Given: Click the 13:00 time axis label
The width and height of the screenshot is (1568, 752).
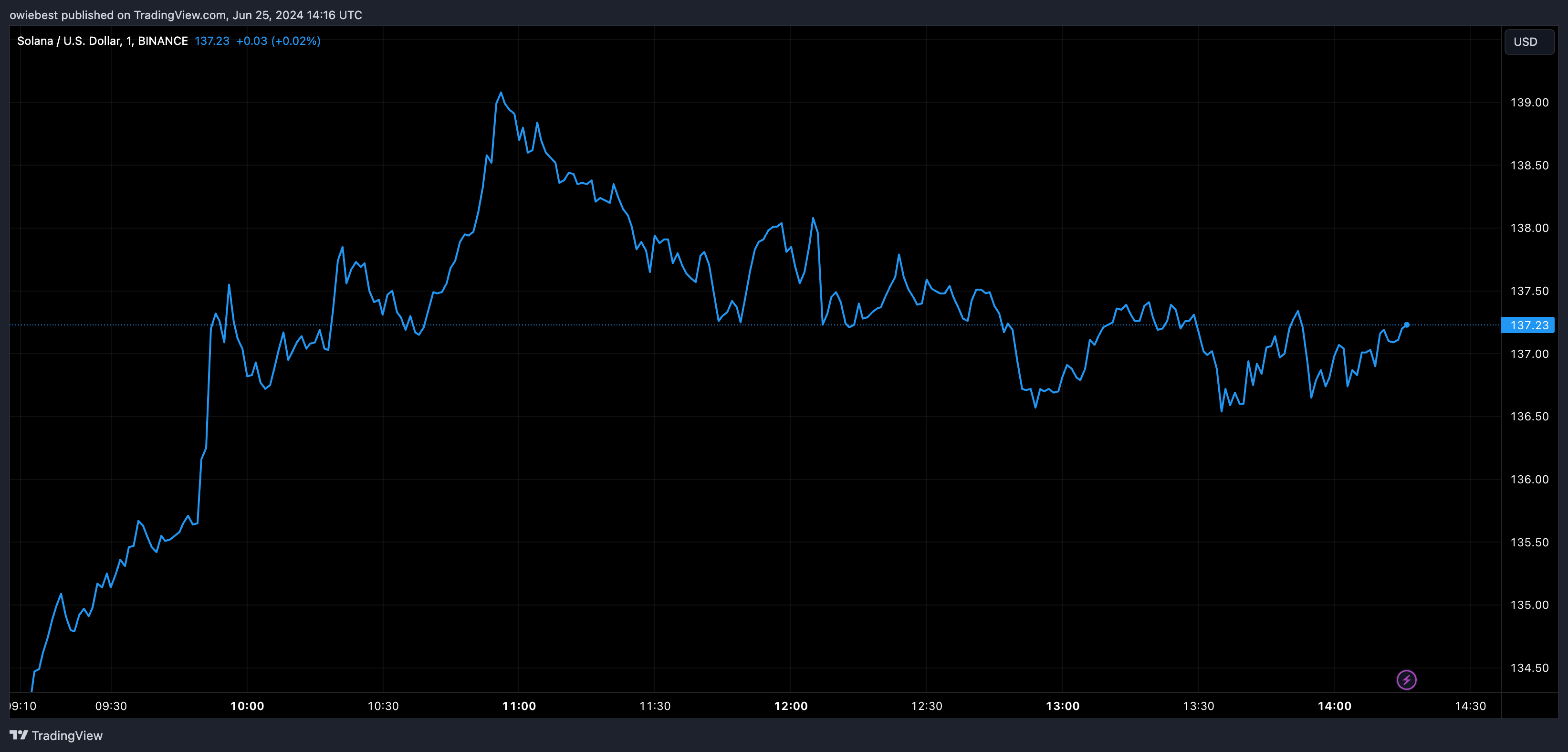Looking at the screenshot, I should pos(1063,706).
